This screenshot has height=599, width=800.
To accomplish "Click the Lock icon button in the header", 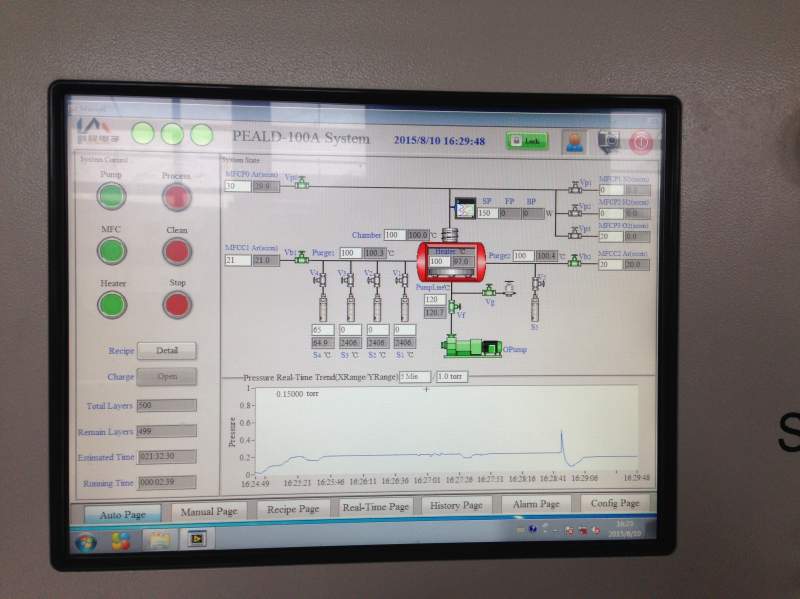I will (x=527, y=141).
